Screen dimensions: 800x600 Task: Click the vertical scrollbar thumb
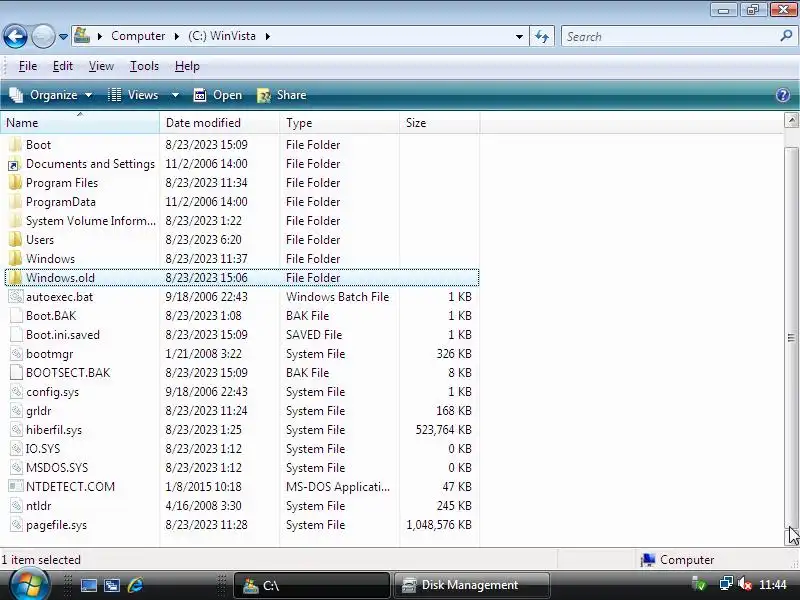791,337
